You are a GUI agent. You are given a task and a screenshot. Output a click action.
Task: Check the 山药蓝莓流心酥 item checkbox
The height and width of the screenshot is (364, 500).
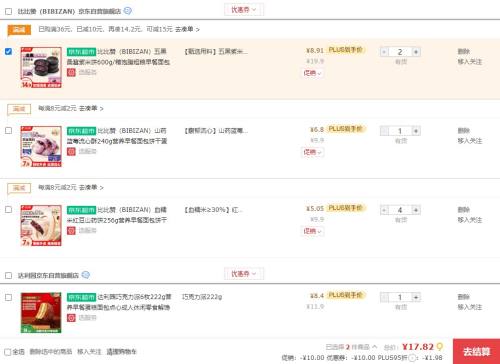[x=9, y=130]
